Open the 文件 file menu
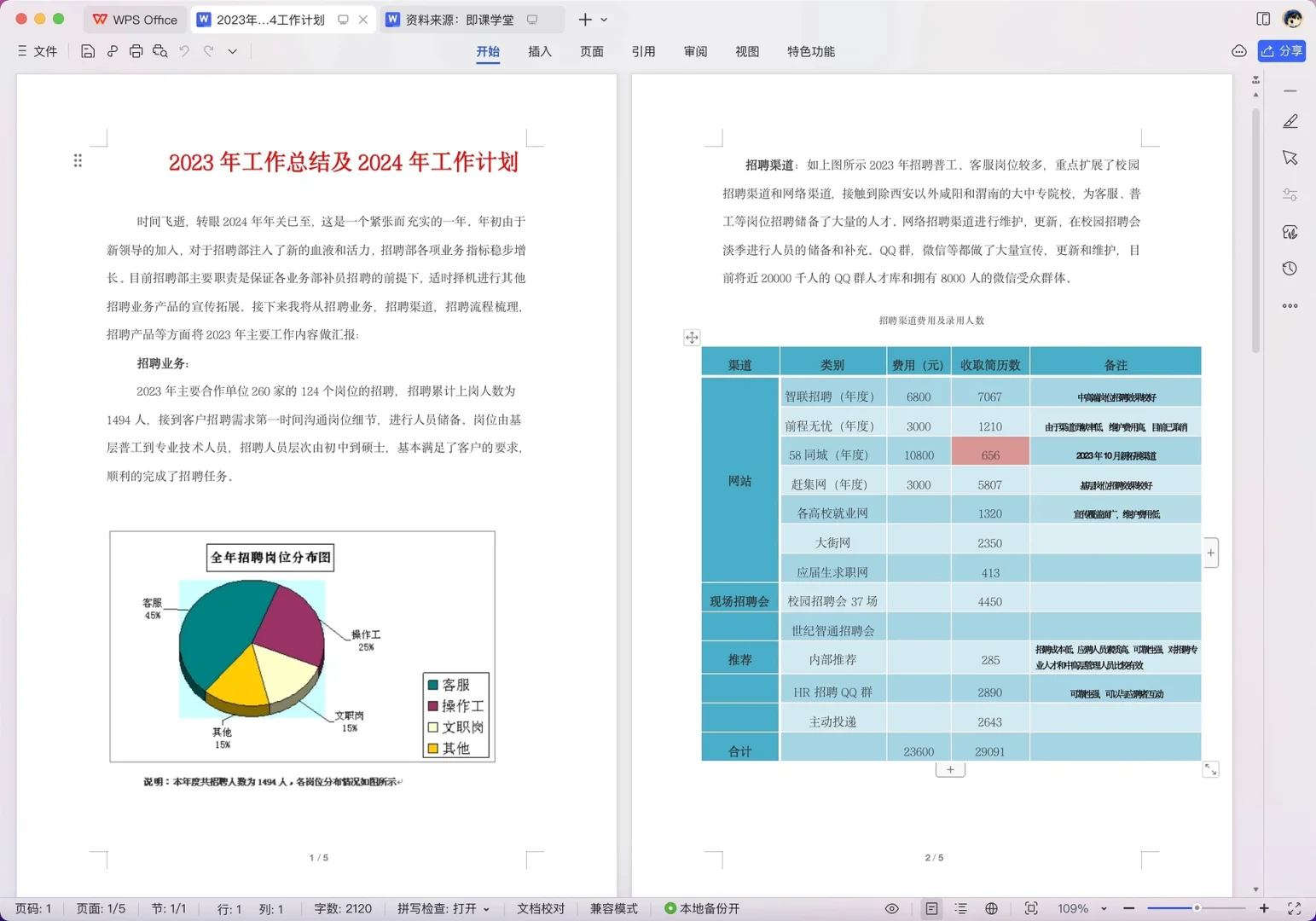Image resolution: width=1316 pixels, height=921 pixels. [38, 51]
